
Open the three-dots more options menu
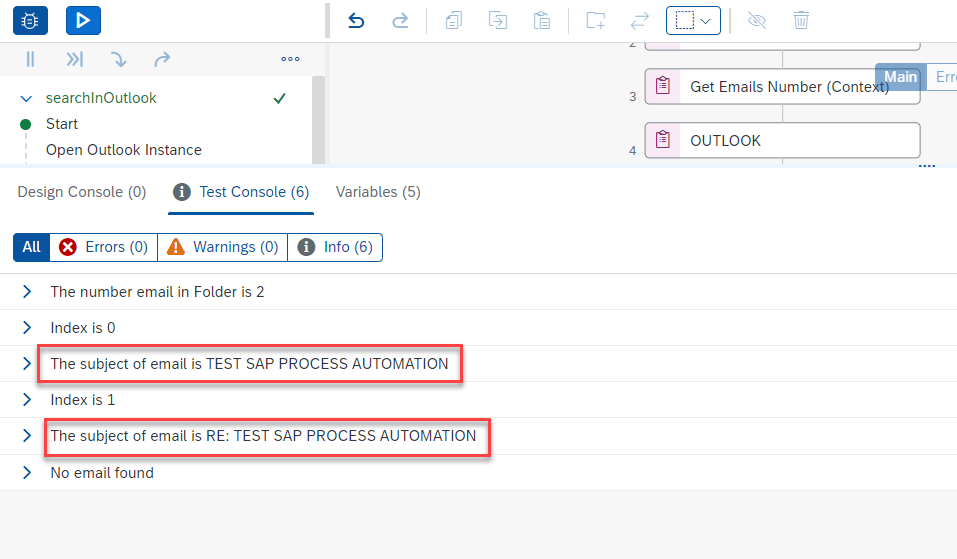pyautogui.click(x=290, y=60)
